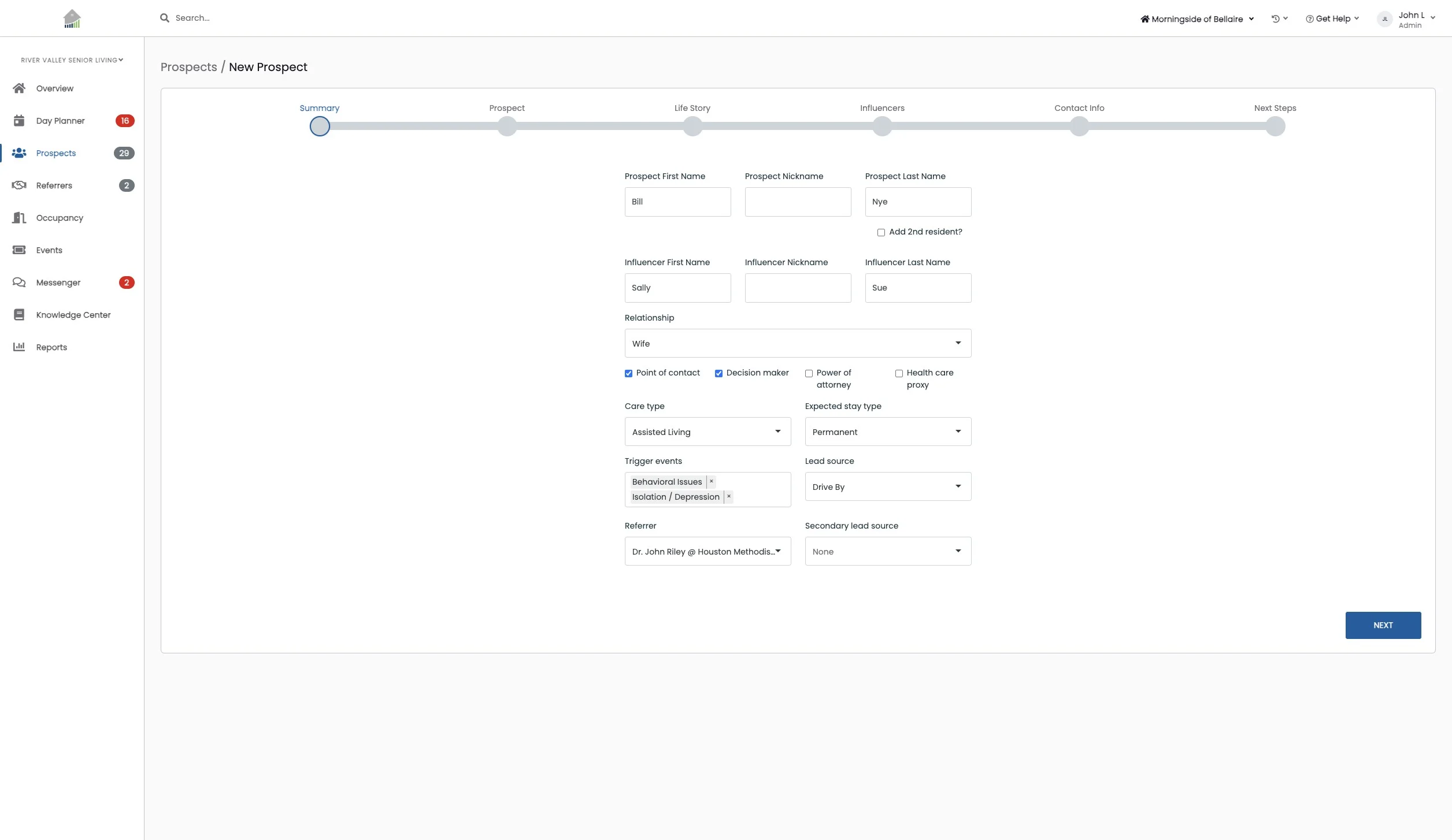Click the Prospects badge showing 29
Image resolution: width=1452 pixels, height=840 pixels.
[124, 153]
